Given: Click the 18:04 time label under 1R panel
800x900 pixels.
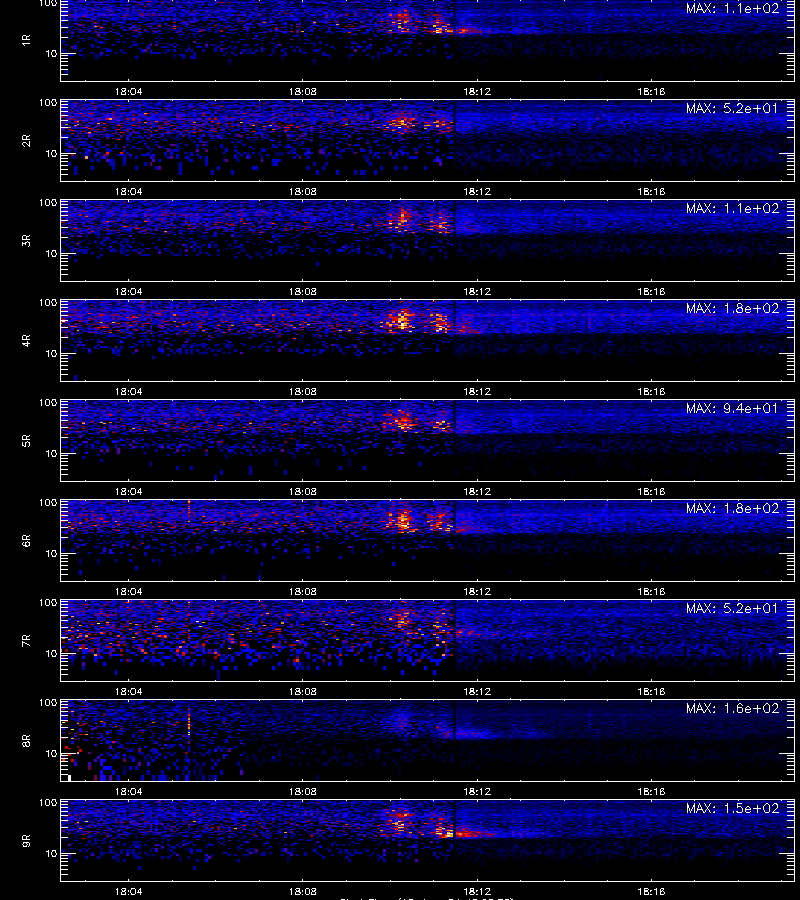Looking at the screenshot, I should pos(129,91).
